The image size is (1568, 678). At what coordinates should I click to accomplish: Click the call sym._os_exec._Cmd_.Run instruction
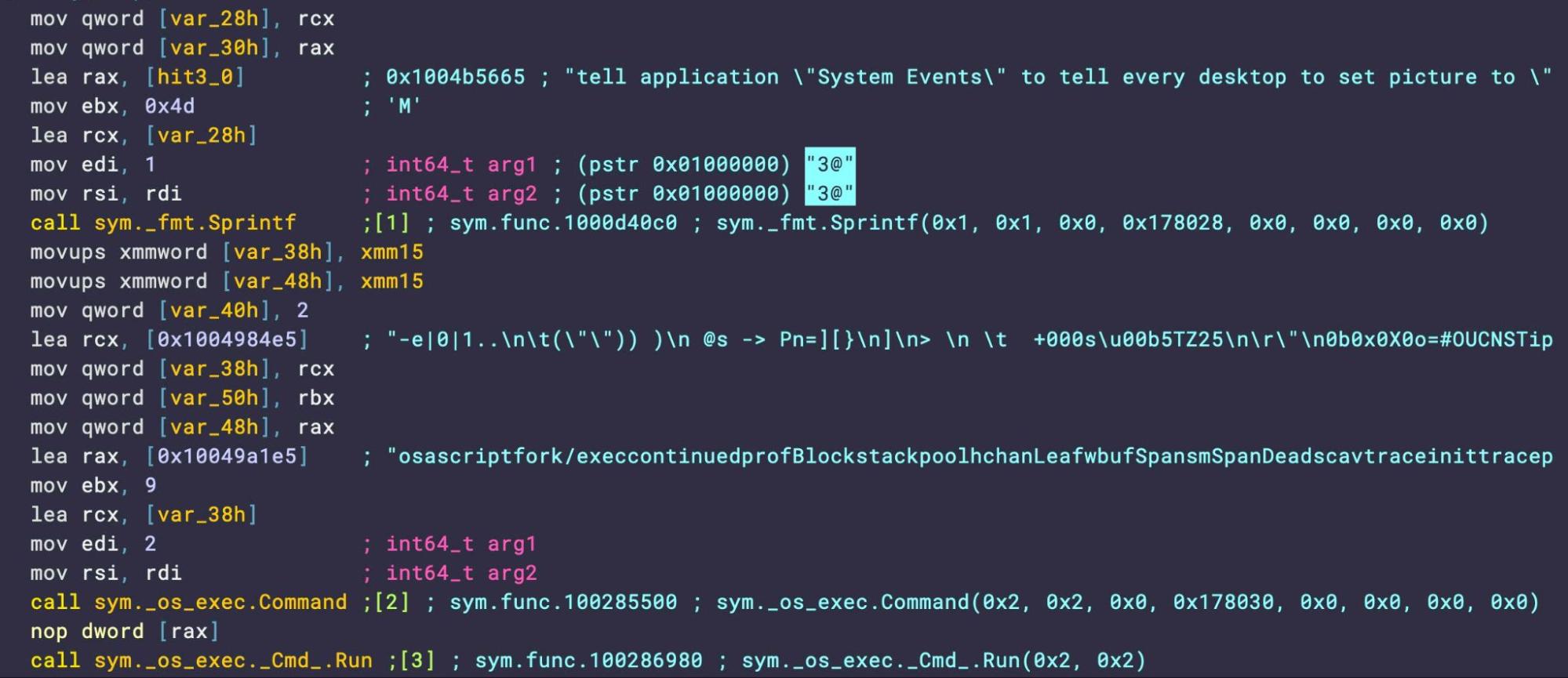[x=202, y=660]
